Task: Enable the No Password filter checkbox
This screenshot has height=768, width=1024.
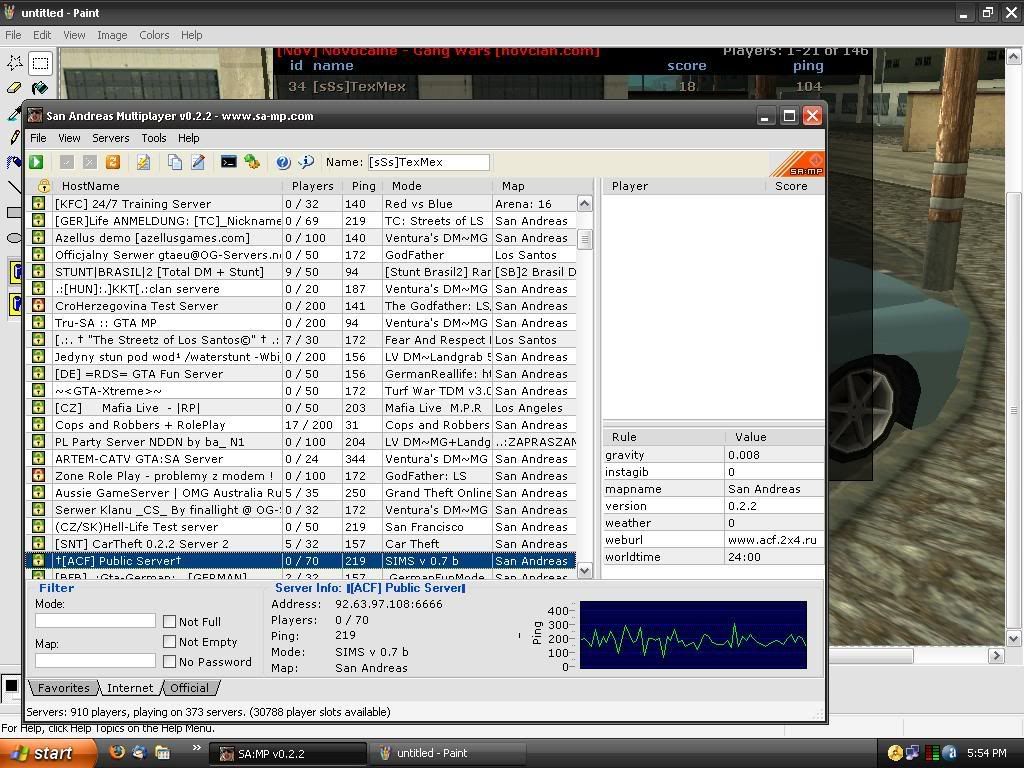Action: [x=169, y=662]
